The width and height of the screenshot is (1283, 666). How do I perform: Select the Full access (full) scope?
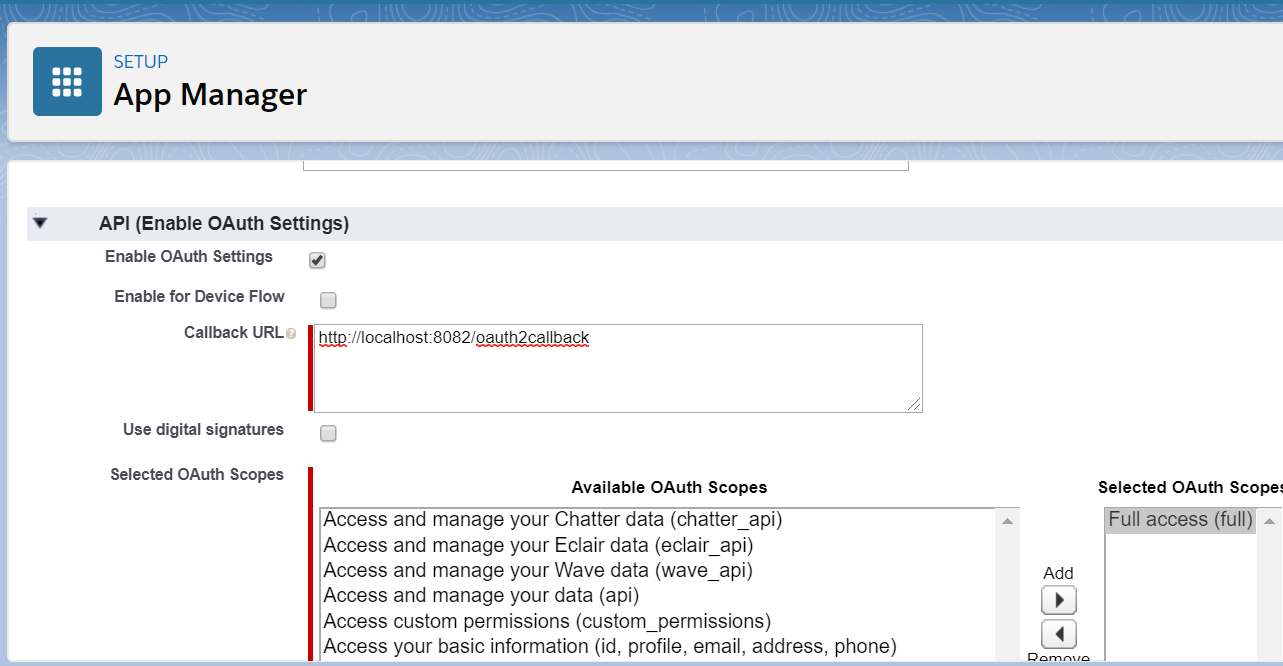pos(1178,518)
